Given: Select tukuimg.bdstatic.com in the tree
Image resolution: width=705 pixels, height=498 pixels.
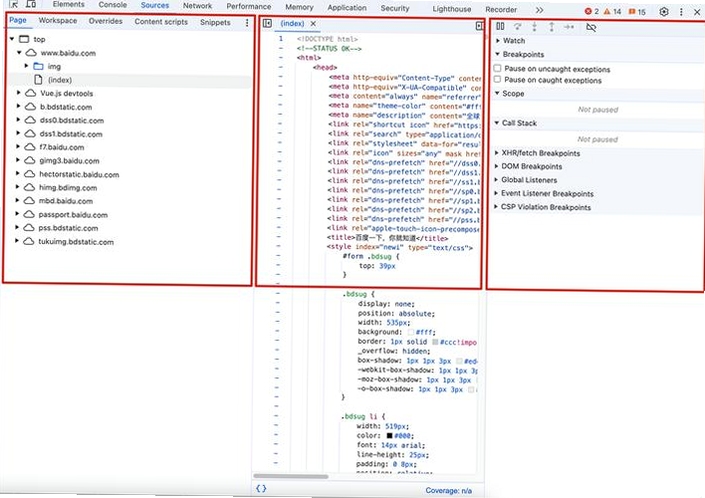Looking at the screenshot, I should point(76,241).
